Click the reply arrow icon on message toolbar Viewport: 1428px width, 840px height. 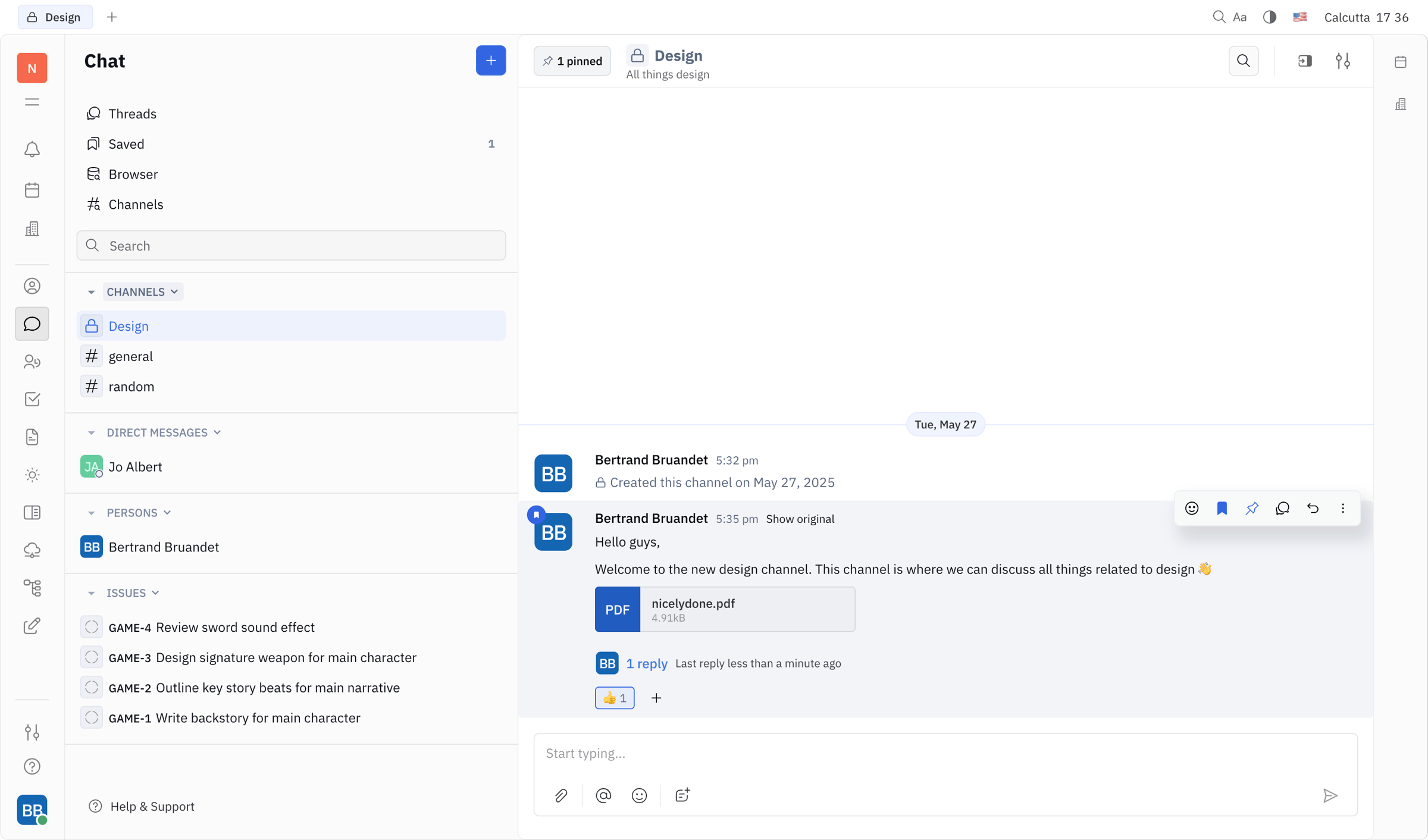1313,508
